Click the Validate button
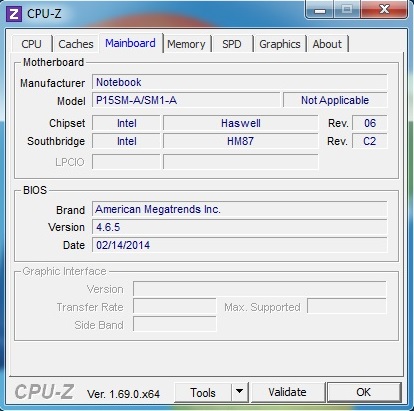 coord(288,392)
